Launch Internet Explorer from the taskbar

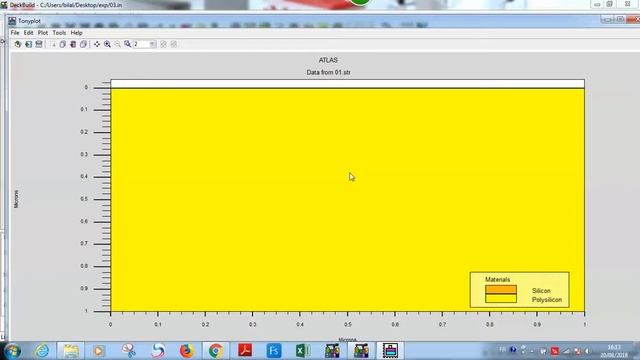(x=42, y=351)
